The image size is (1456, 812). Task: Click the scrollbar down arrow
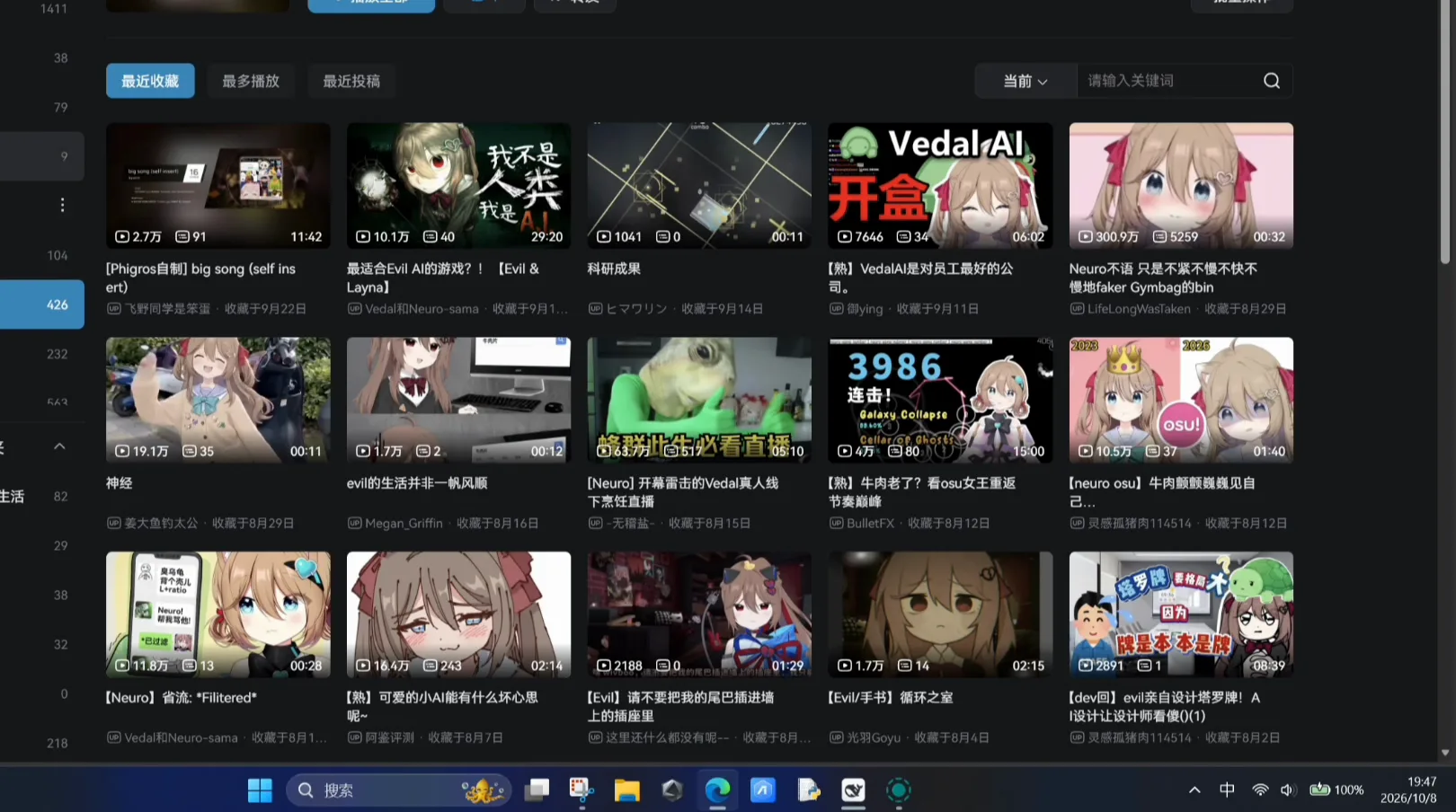coord(1446,753)
